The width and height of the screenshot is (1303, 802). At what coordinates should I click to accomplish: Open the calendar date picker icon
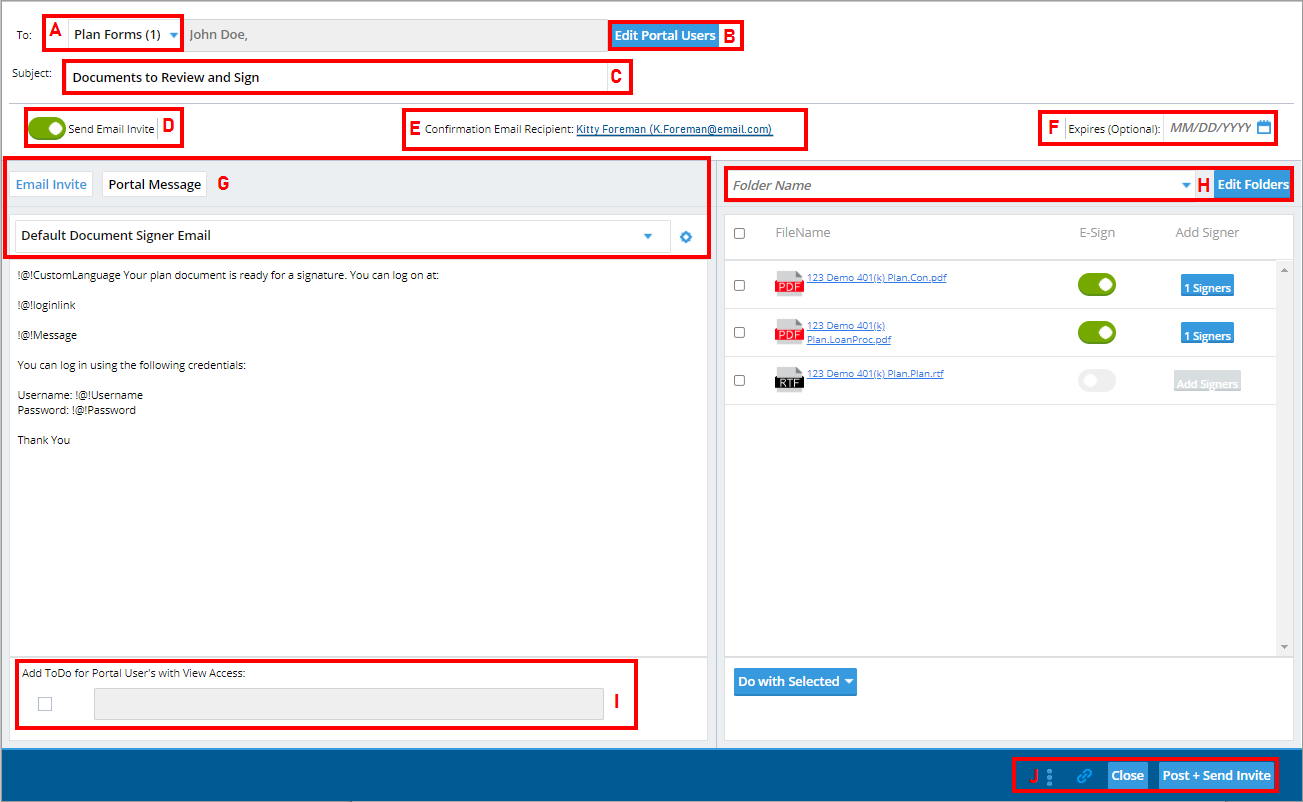(x=1264, y=127)
